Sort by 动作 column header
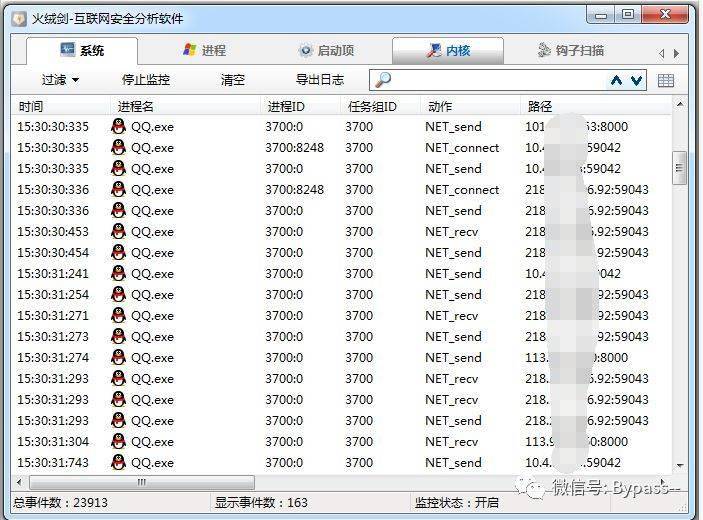Image resolution: width=703 pixels, height=520 pixels. tap(470, 106)
